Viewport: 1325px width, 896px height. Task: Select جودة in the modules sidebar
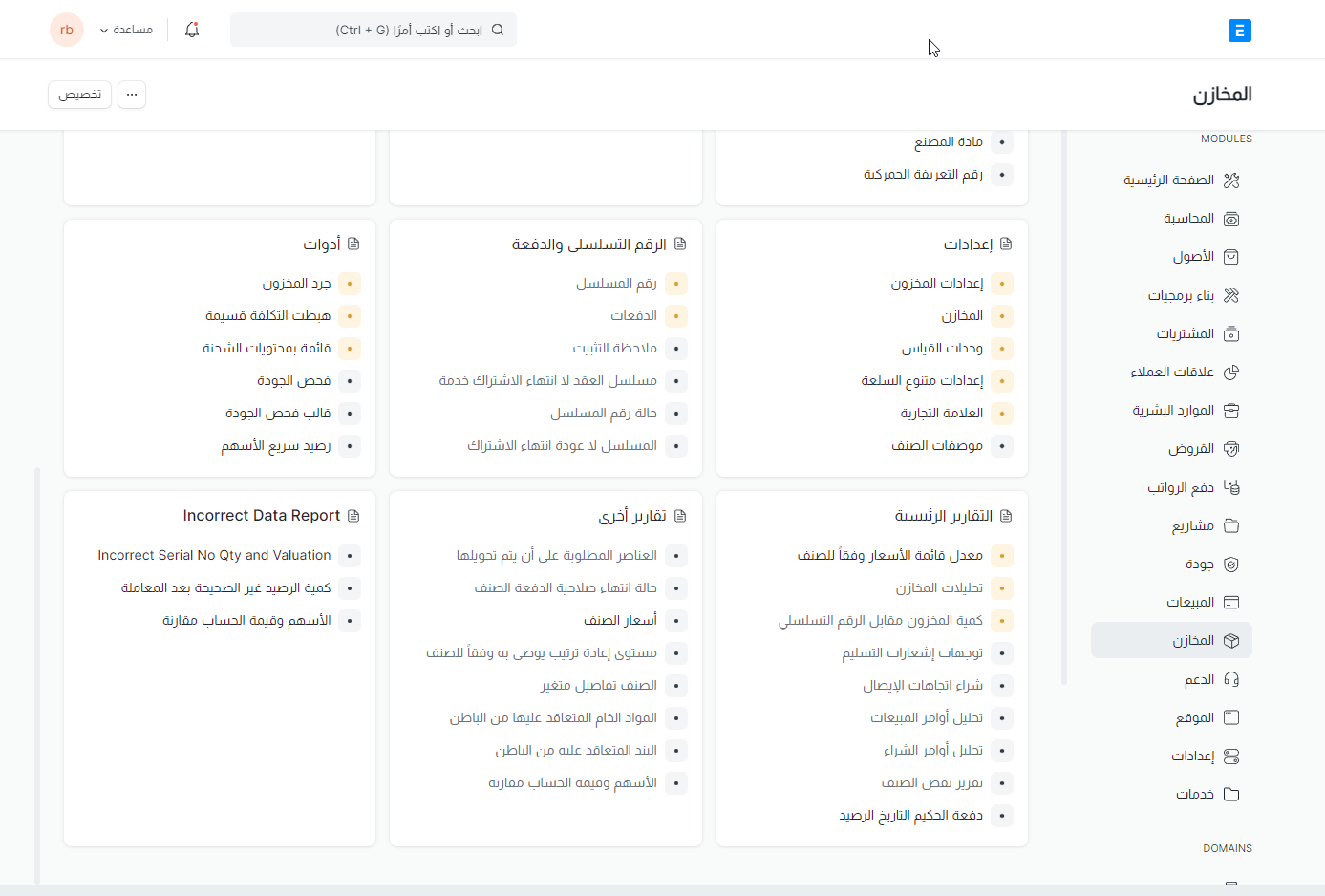coord(1171,564)
